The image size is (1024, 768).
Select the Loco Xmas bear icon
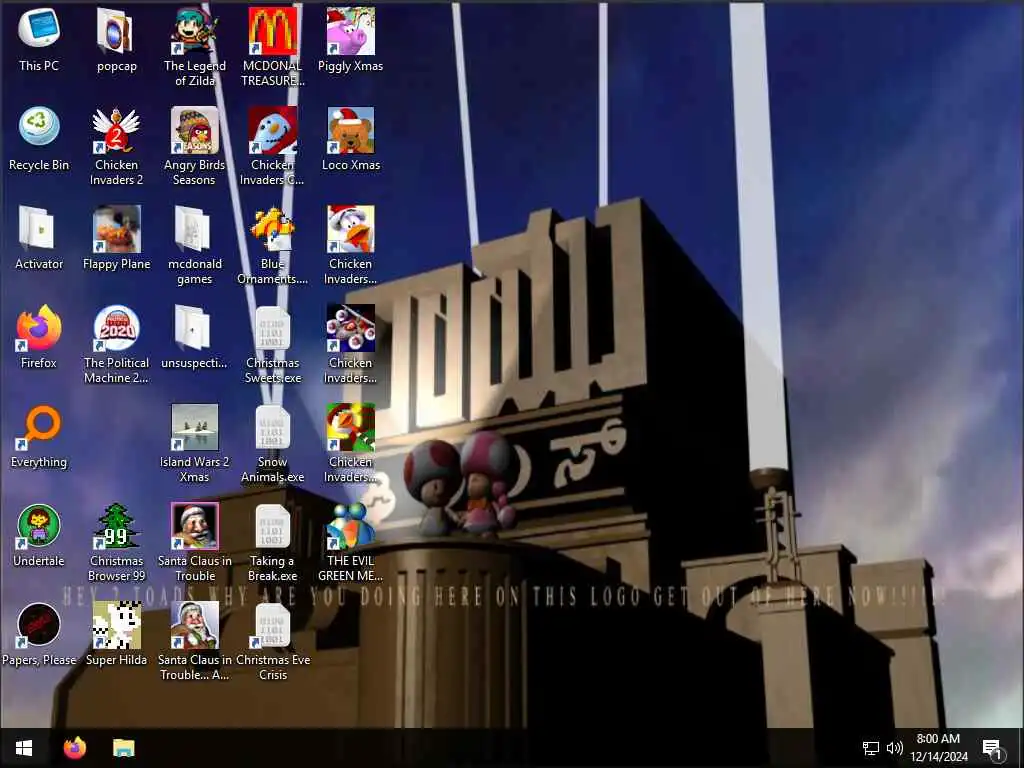pos(351,129)
